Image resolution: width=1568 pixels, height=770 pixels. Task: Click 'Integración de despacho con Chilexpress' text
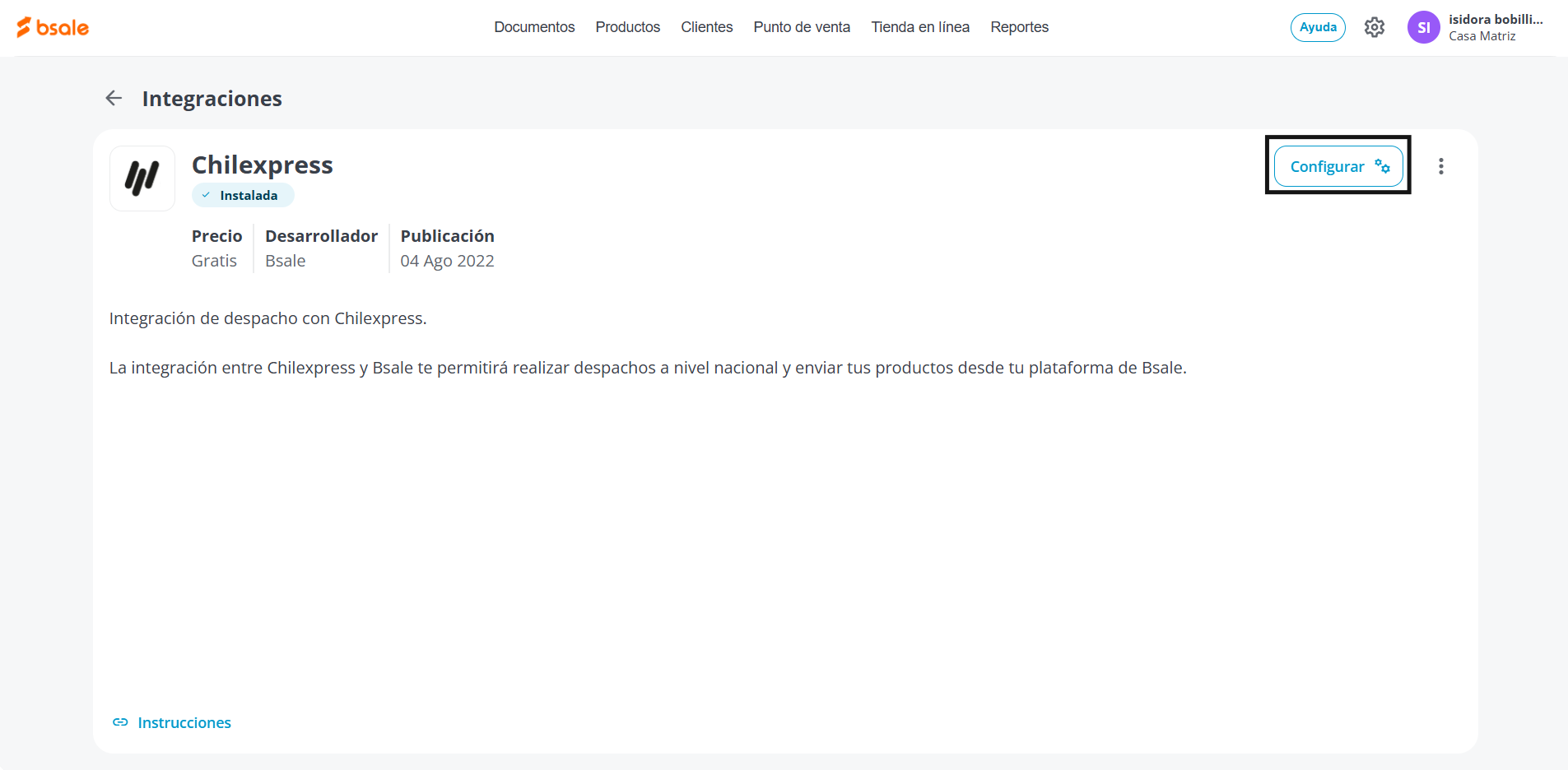click(x=268, y=318)
